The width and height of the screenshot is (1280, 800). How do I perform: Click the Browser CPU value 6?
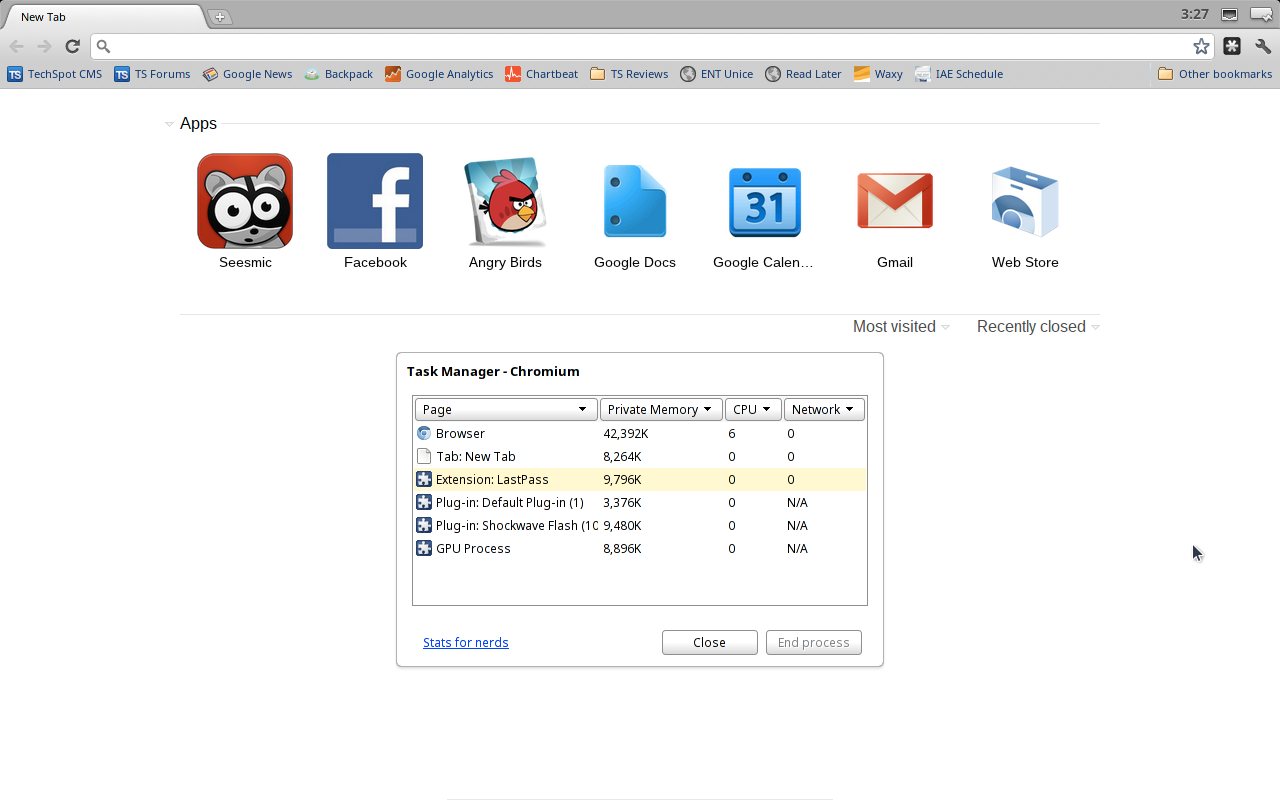732,433
